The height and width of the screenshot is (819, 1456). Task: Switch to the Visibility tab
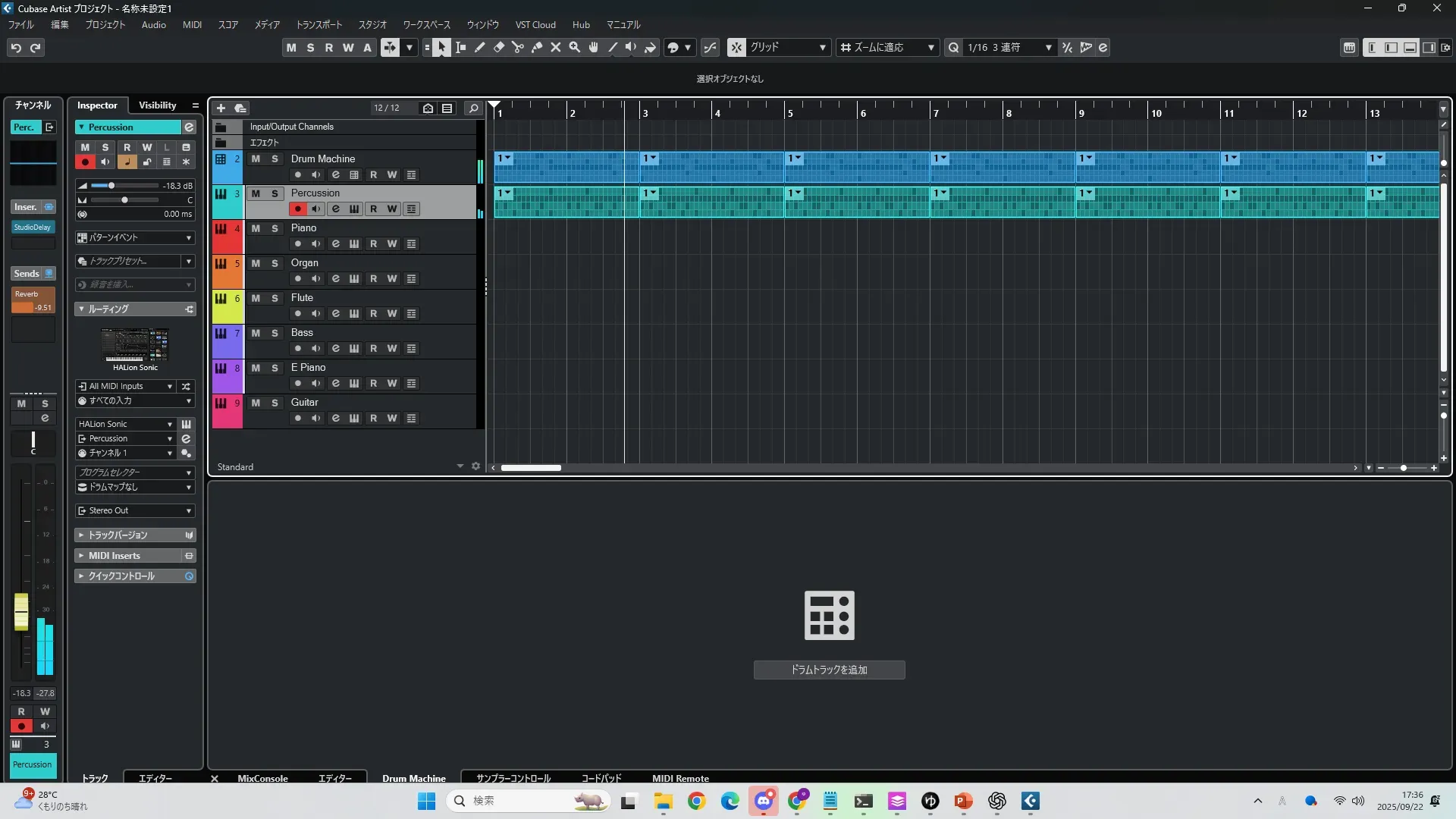157,105
